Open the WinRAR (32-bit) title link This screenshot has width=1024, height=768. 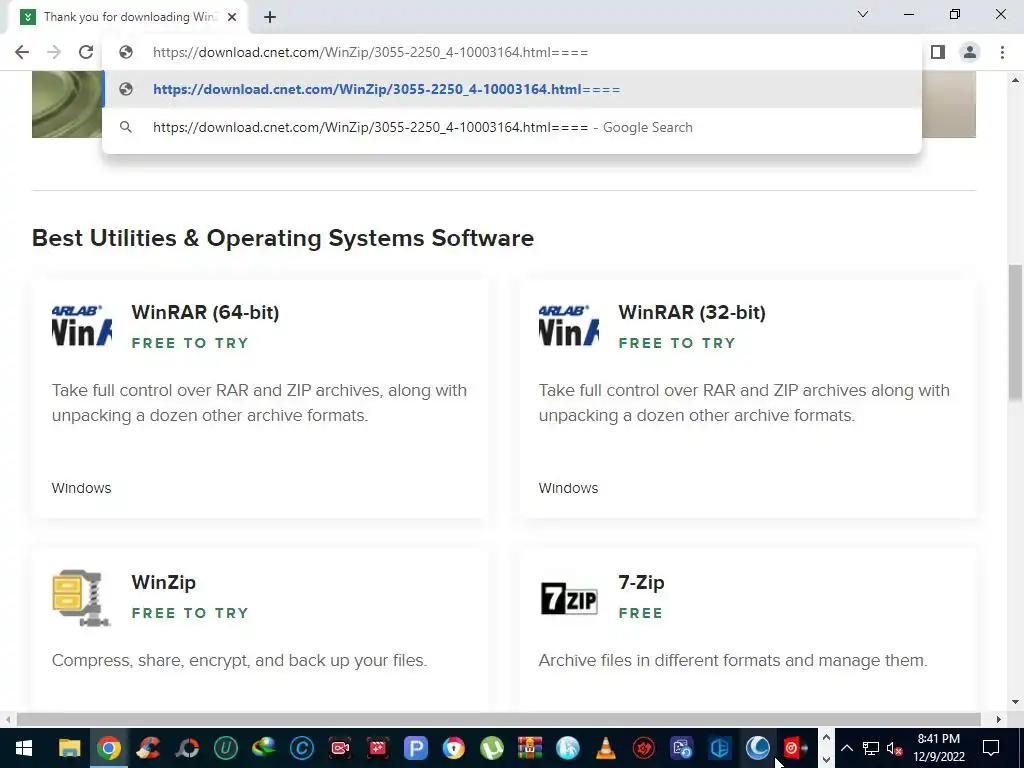(x=692, y=312)
